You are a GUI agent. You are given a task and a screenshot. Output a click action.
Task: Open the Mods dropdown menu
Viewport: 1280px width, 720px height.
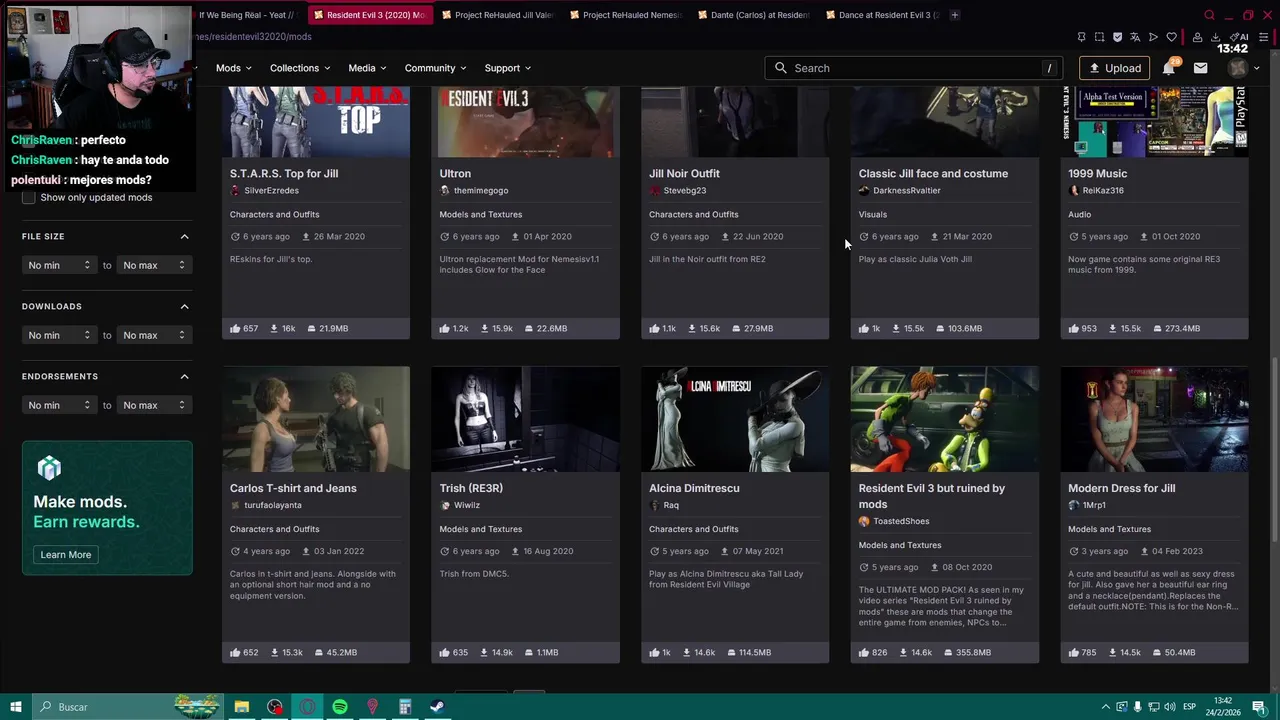pos(233,68)
